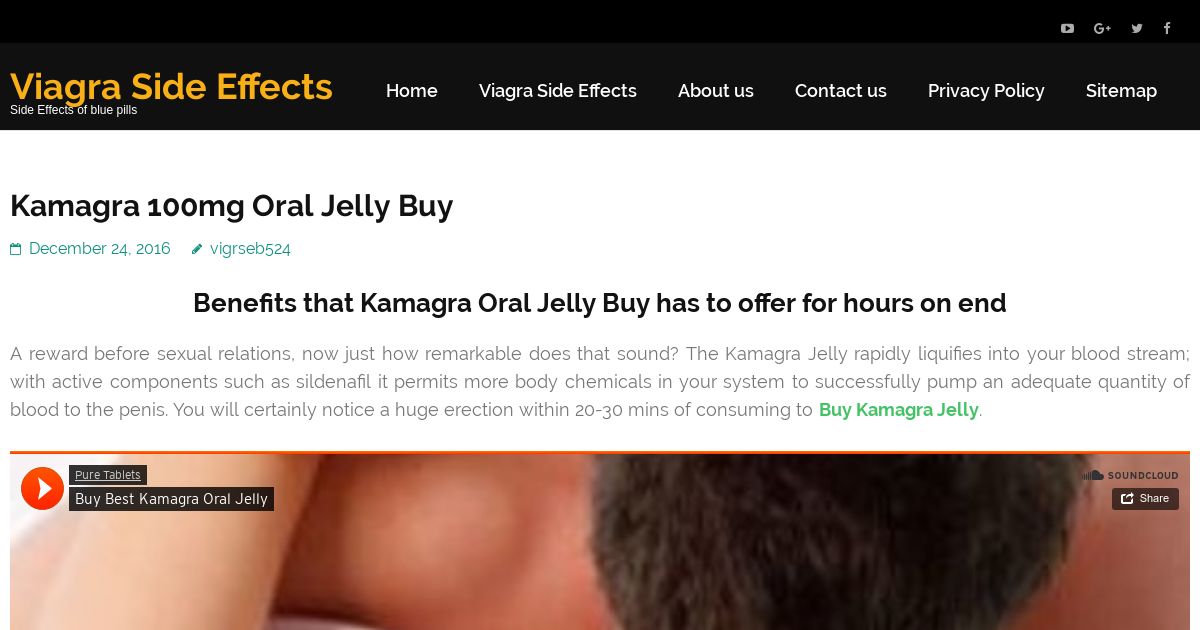The width and height of the screenshot is (1200, 630).
Task: Open the Twitter social icon
Action: [1137, 28]
